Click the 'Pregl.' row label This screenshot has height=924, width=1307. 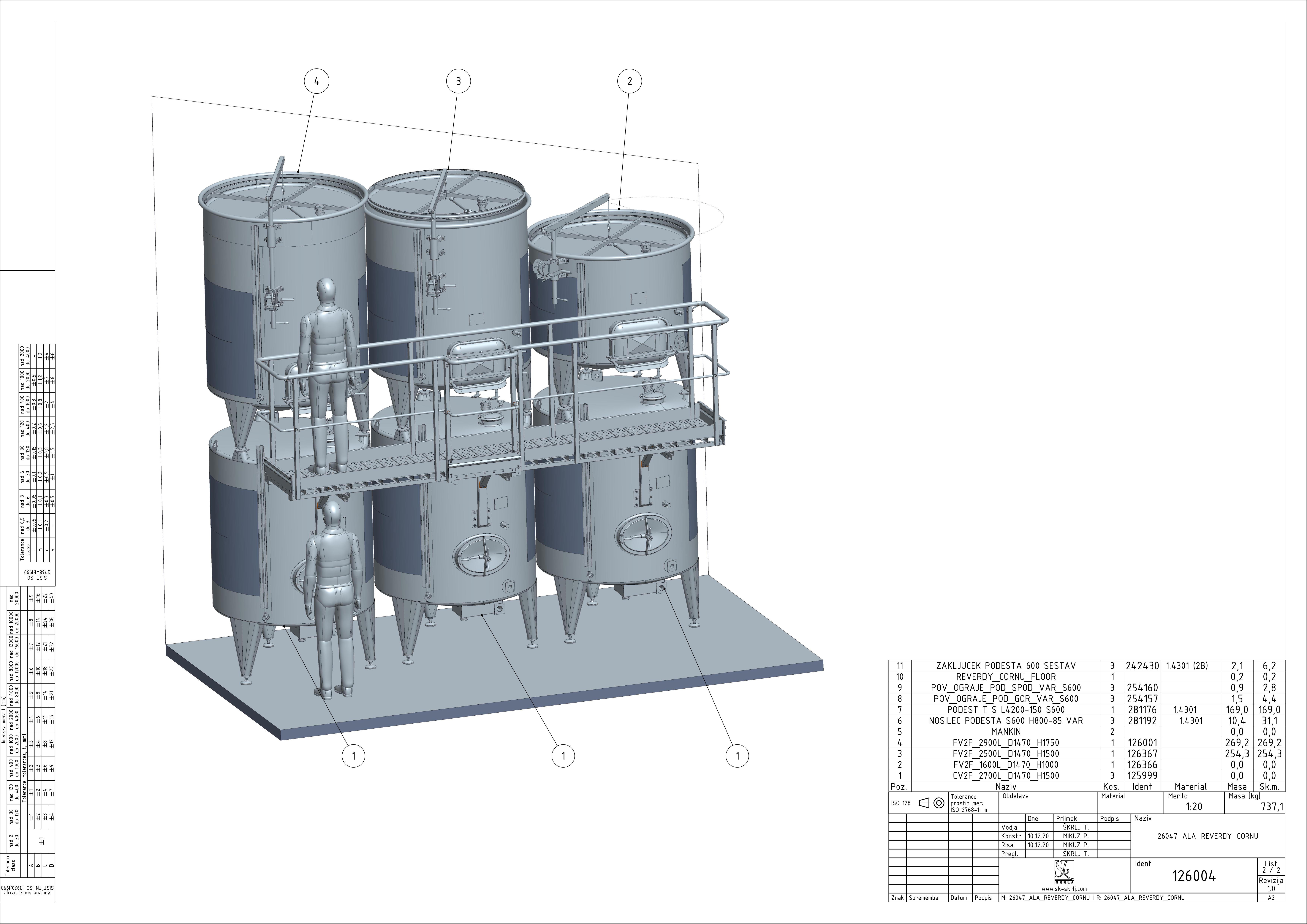point(1010,854)
